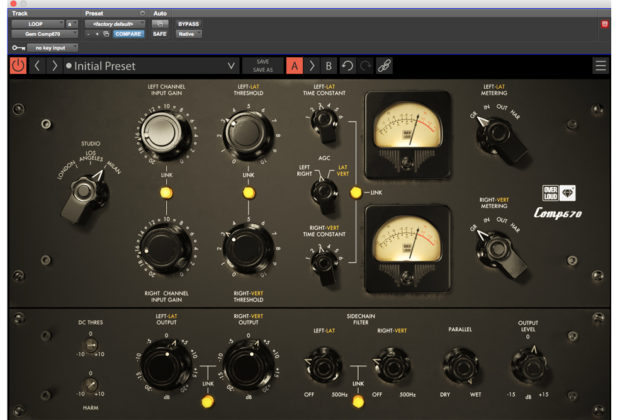The height and width of the screenshot is (420, 620).
Task: Click the Parallel dry/wet knob
Action: 460,366
